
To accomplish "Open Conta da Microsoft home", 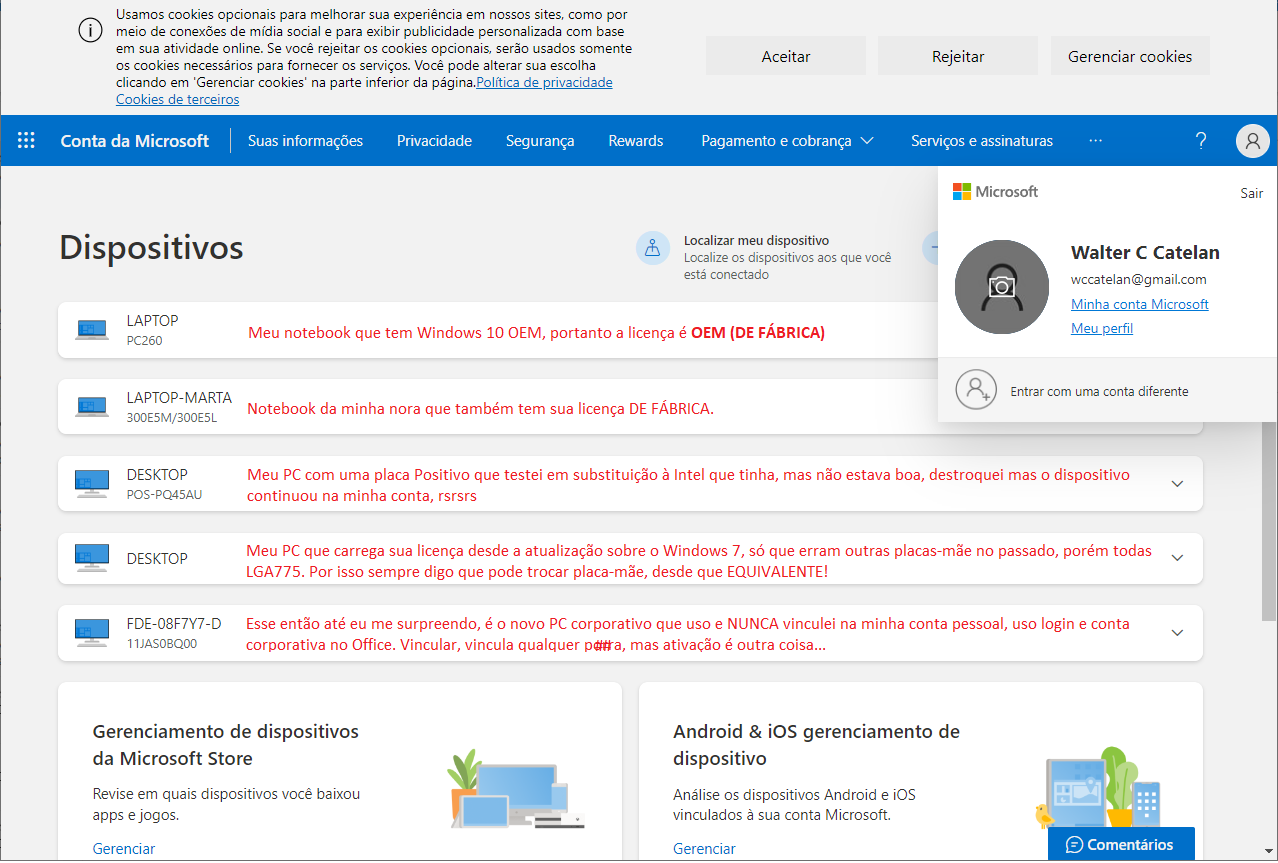I will pos(135,141).
